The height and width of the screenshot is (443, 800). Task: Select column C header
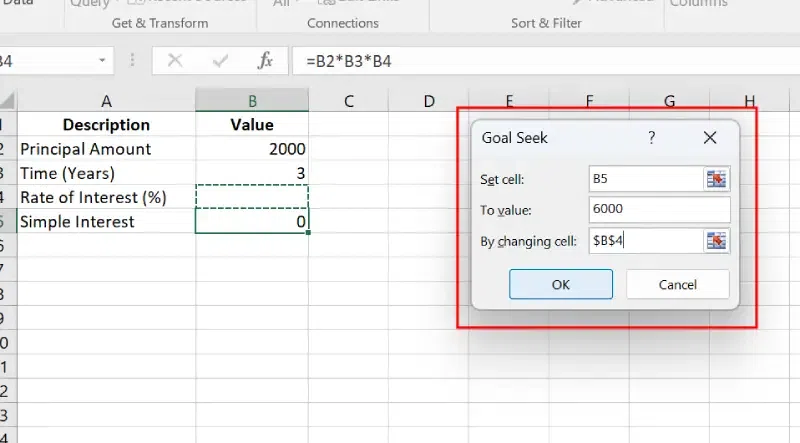(x=348, y=101)
